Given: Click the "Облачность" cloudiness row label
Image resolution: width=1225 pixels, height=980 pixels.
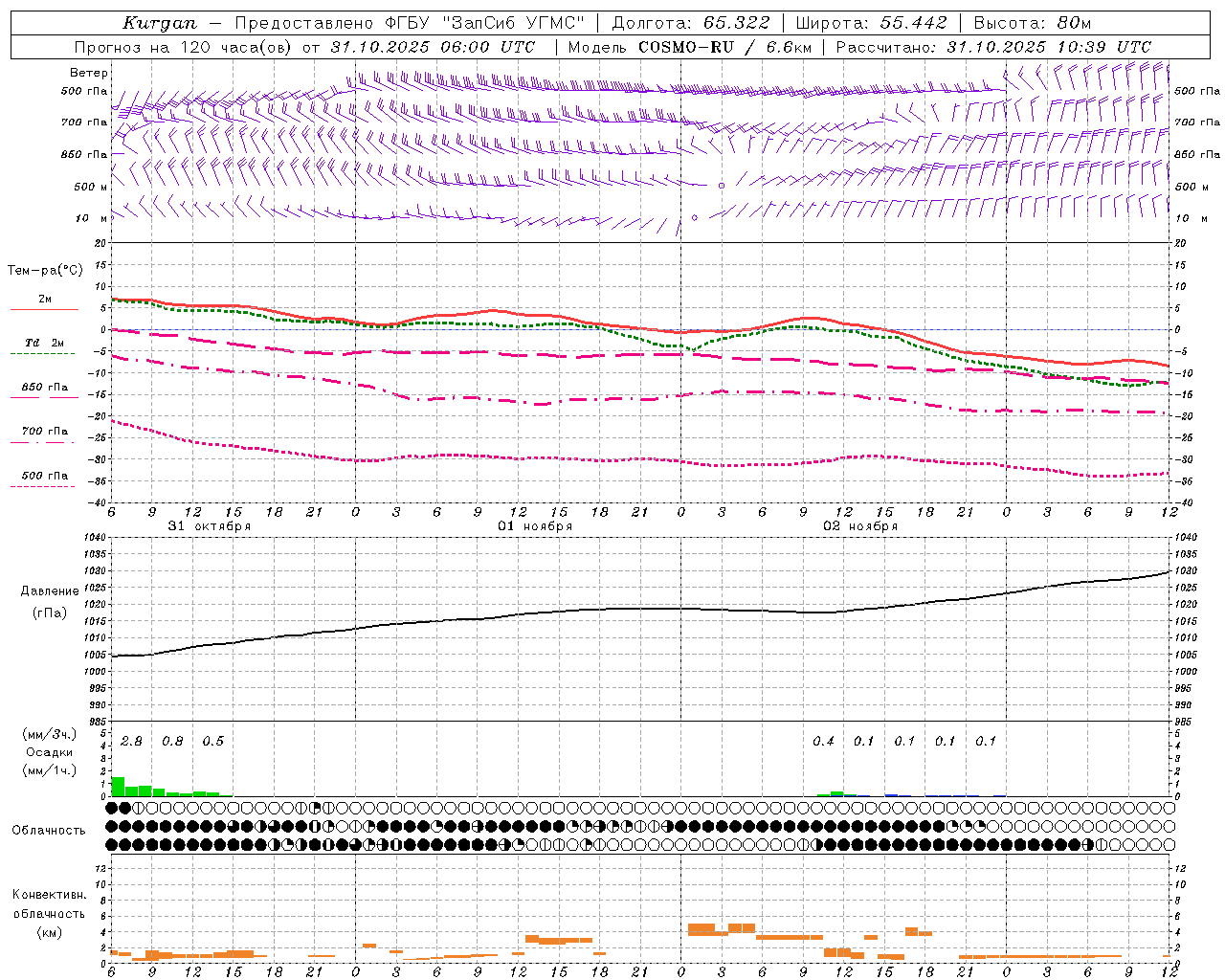Looking at the screenshot, I should click(x=49, y=831).
